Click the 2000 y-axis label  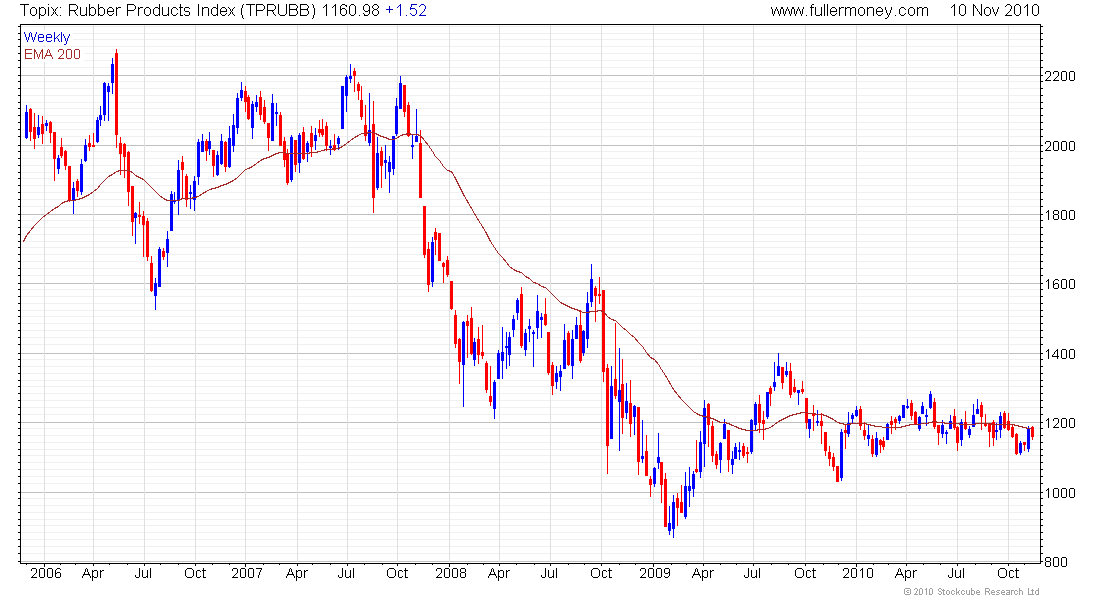[x=1060, y=146]
